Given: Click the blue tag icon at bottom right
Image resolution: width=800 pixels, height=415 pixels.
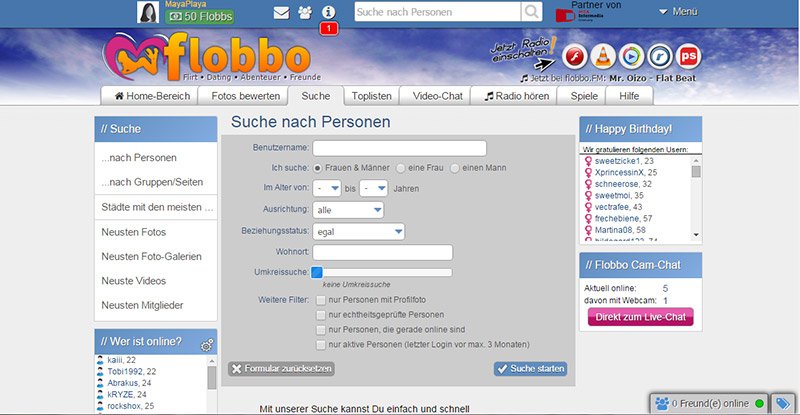Looking at the screenshot, I should tap(783, 404).
